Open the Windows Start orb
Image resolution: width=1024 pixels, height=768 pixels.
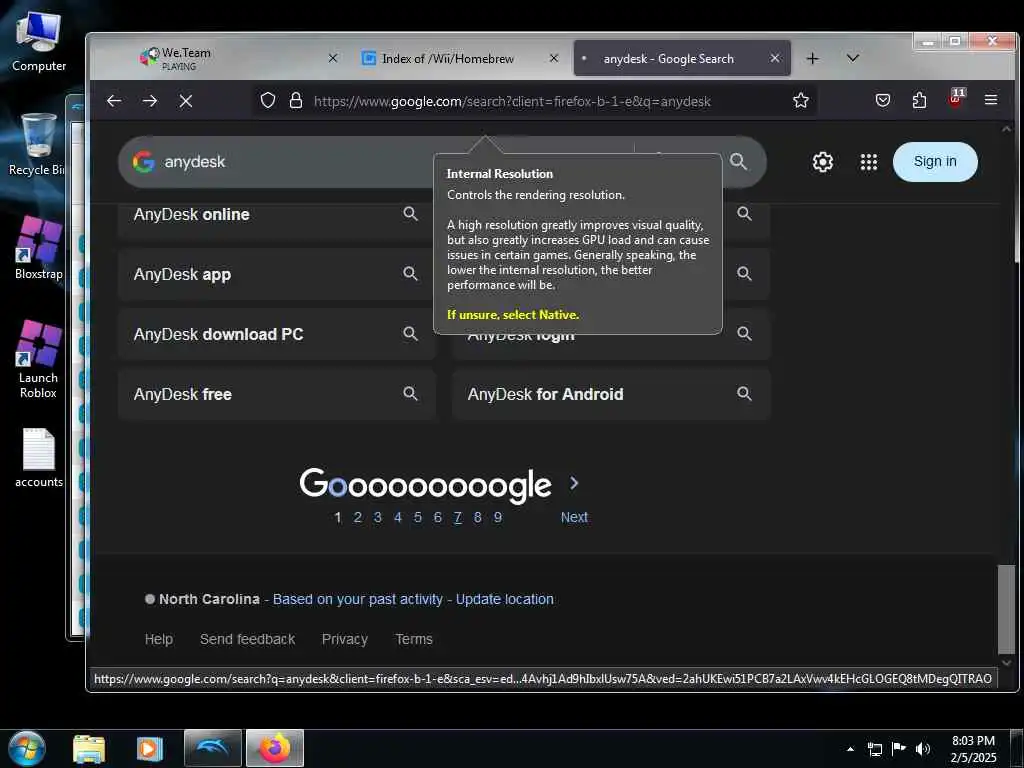(27, 748)
